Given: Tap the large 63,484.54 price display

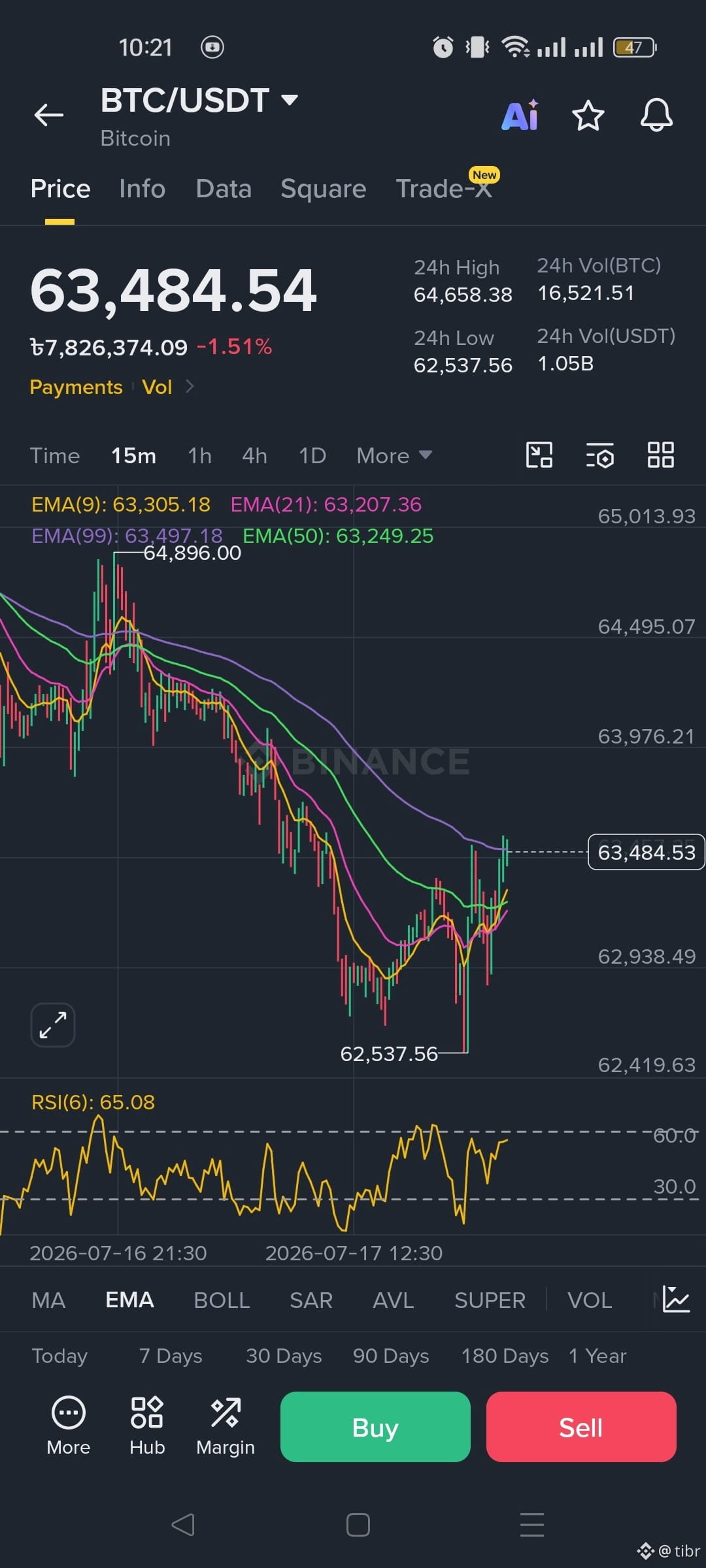Looking at the screenshot, I should click(x=174, y=291).
